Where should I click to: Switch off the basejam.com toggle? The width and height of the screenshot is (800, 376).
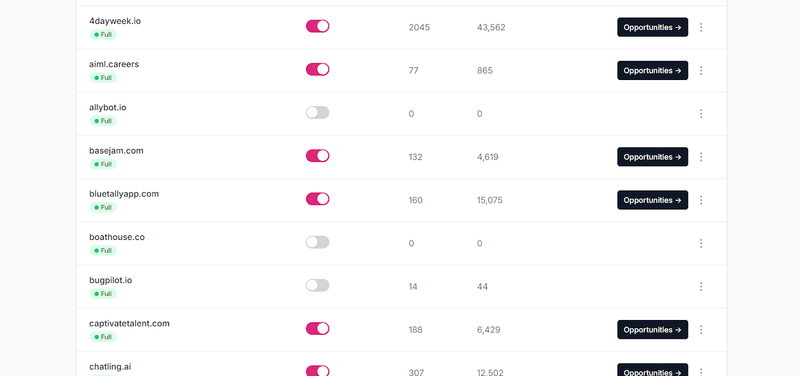pos(317,156)
